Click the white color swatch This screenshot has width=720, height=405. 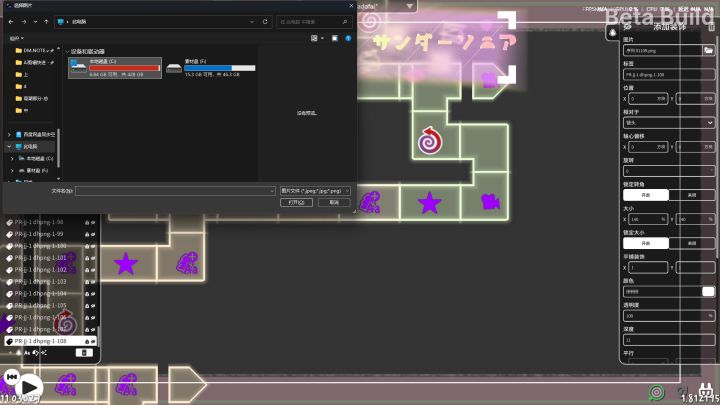pos(708,292)
